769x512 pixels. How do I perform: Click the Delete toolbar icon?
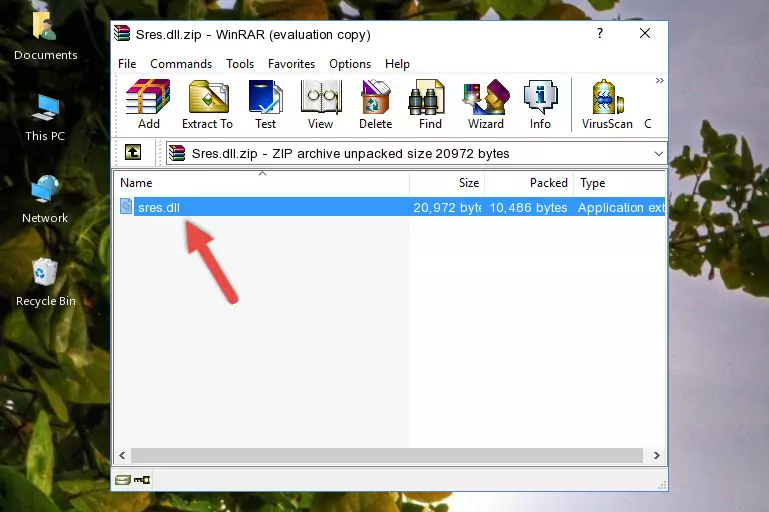(376, 104)
